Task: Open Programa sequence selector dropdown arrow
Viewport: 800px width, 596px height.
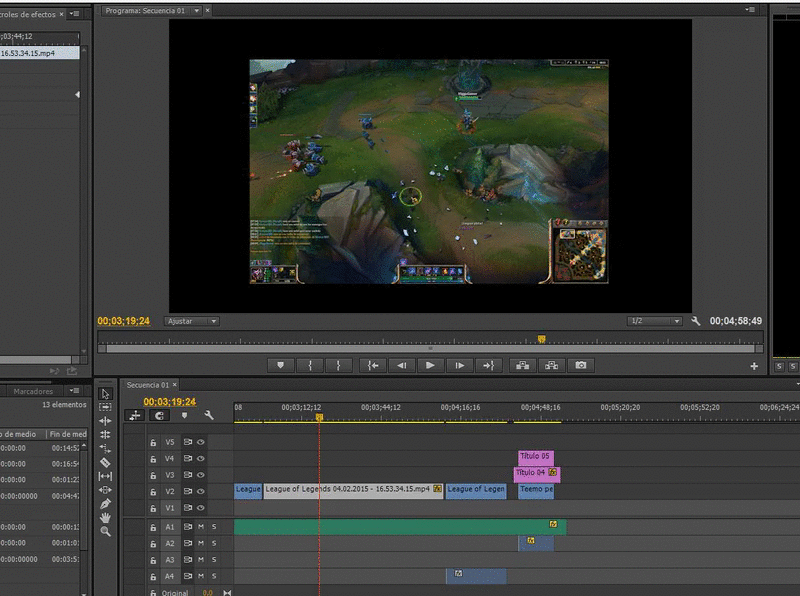Action: [196, 11]
